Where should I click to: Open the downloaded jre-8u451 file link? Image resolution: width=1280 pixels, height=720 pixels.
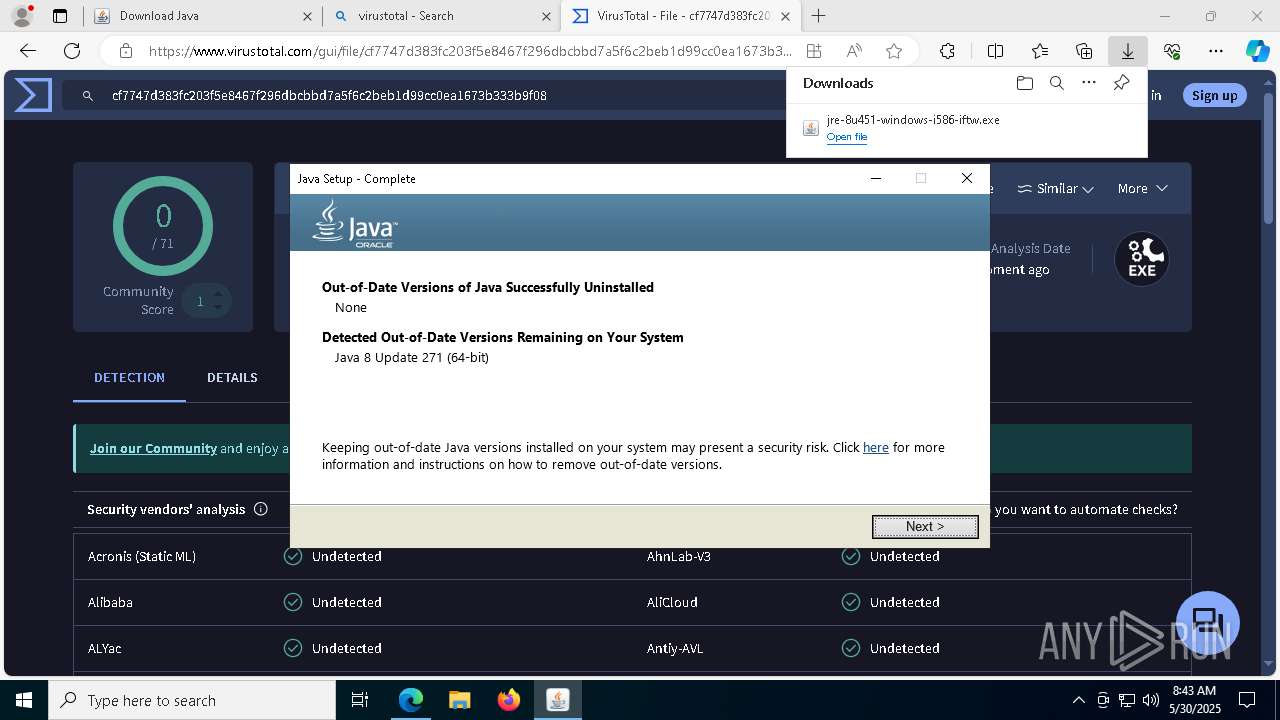tap(846, 137)
